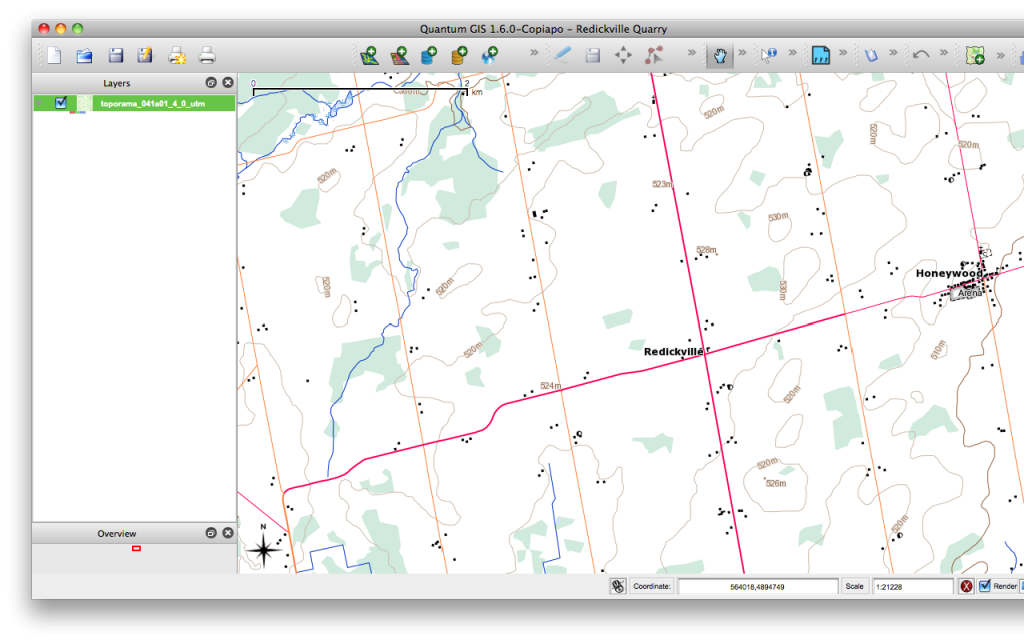1024x640 pixels.
Task: Activate the Identify Features tool
Action: click(768, 55)
